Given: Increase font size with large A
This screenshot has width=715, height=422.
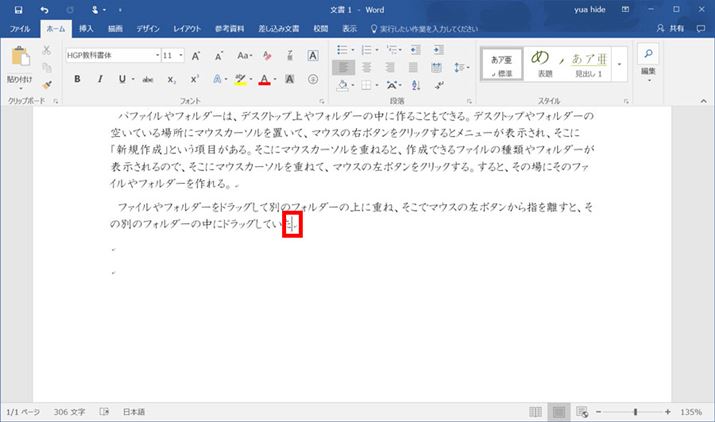Looking at the screenshot, I should (196, 56).
